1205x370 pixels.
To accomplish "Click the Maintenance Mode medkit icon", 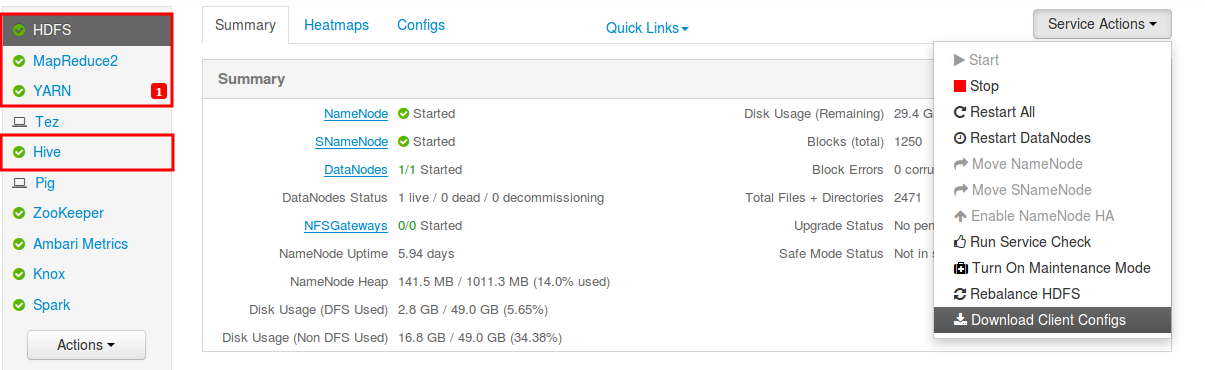I will 960,268.
